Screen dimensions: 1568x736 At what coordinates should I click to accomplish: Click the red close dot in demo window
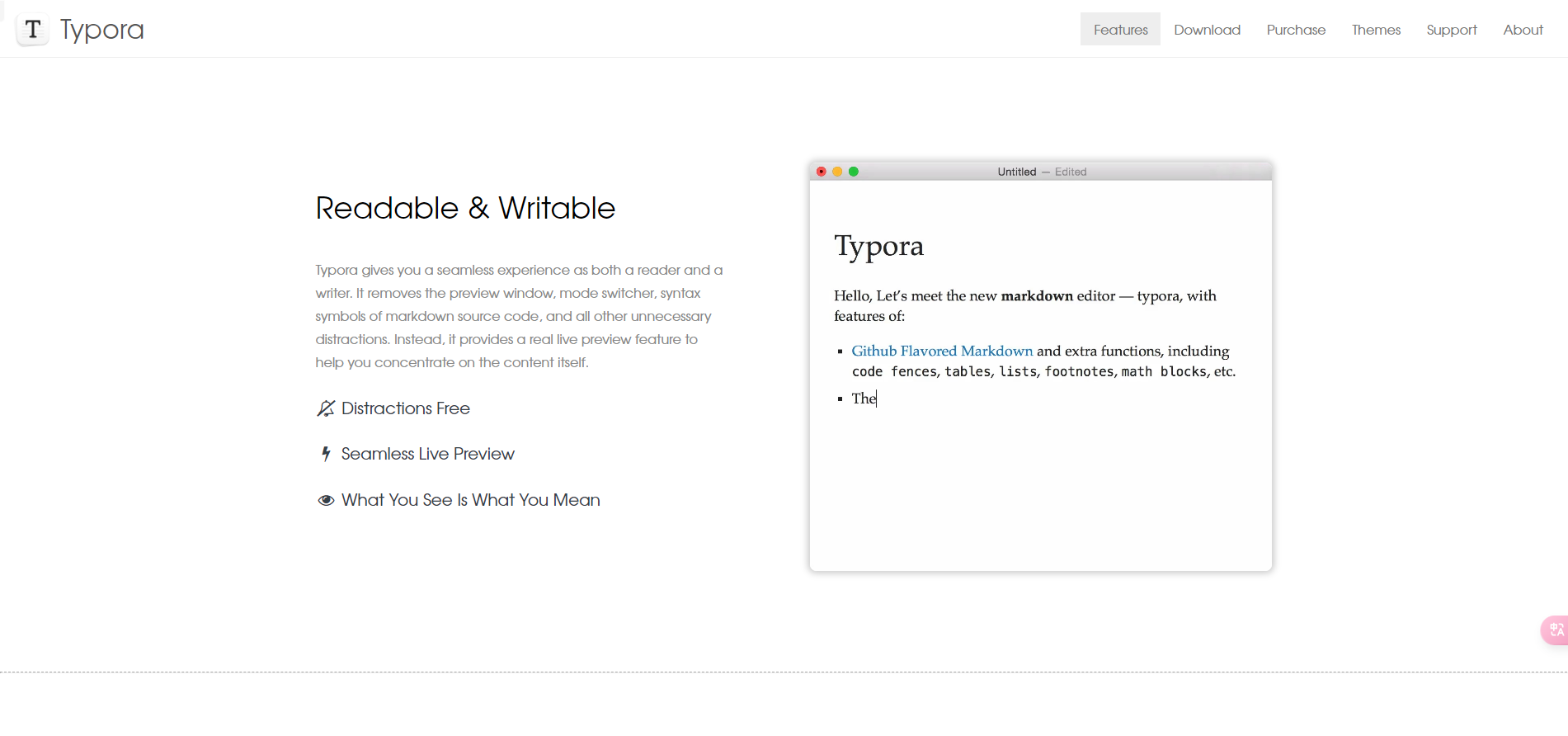[822, 172]
